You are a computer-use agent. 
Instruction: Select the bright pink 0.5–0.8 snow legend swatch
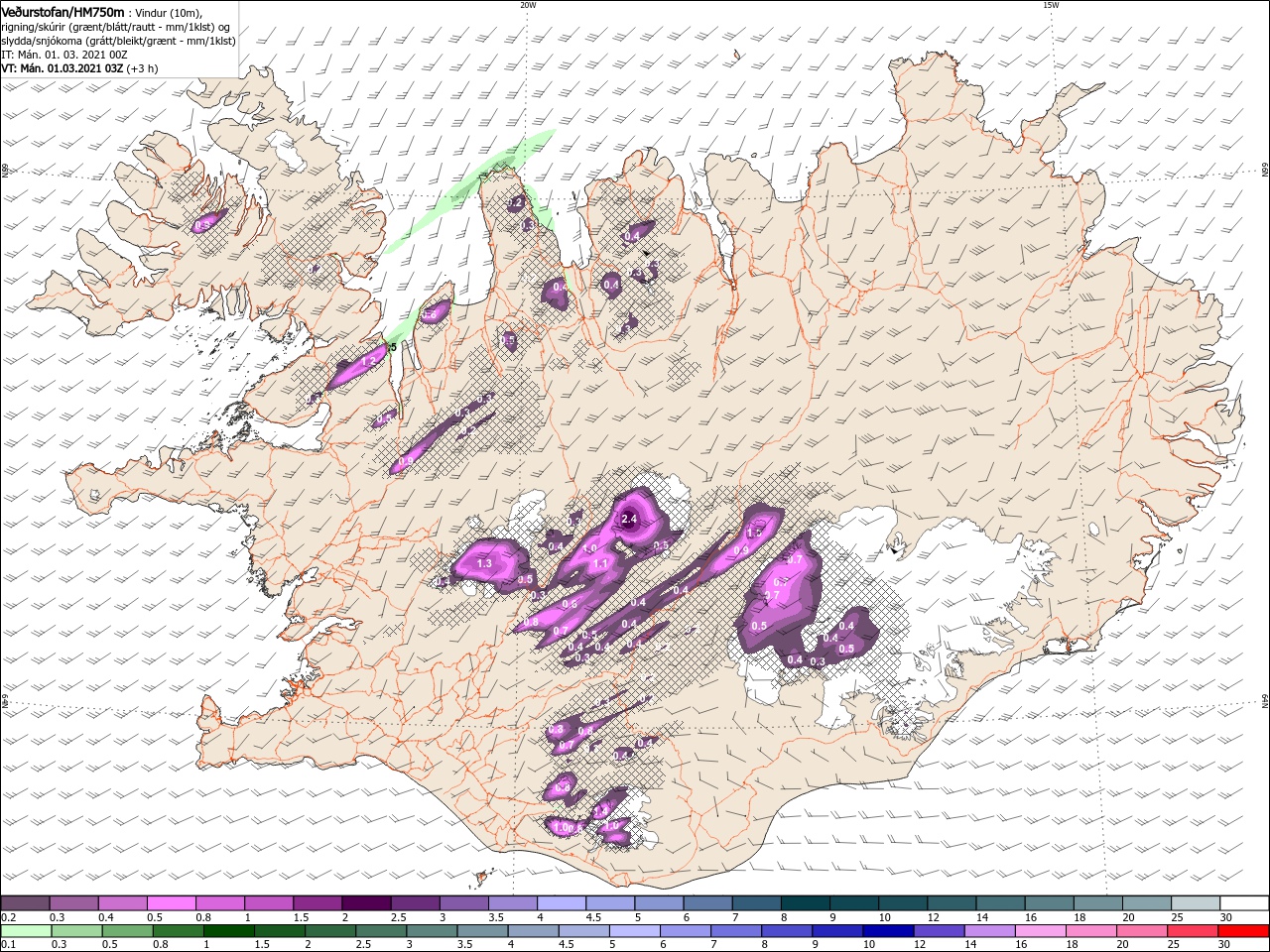coord(171,903)
